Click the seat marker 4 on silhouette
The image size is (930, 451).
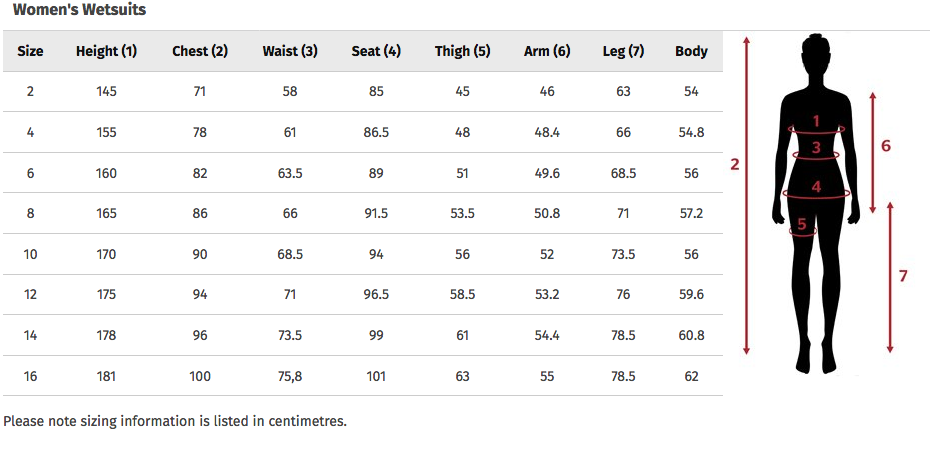pos(816,187)
